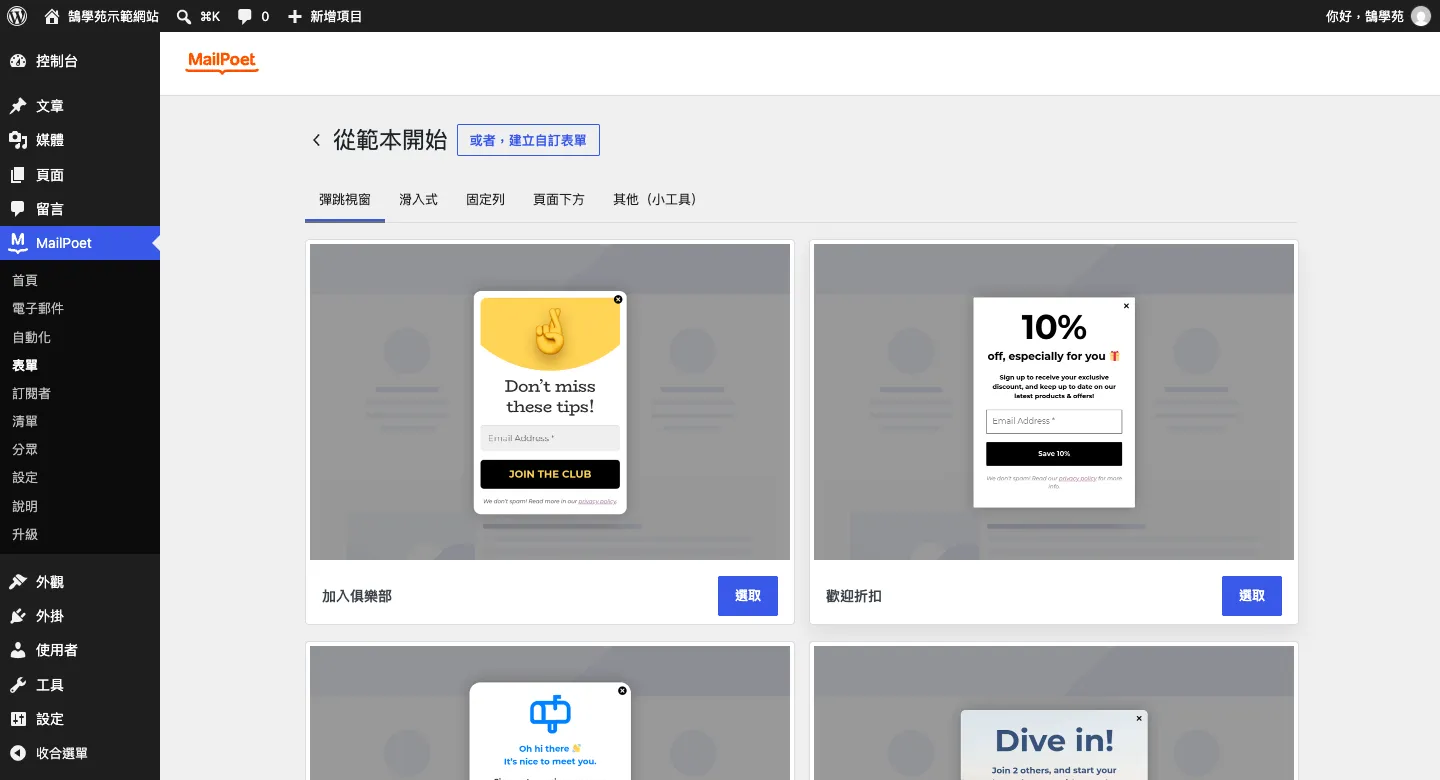Open 訂閱者 in MailPoet submenu
1440x780 pixels.
point(31,394)
